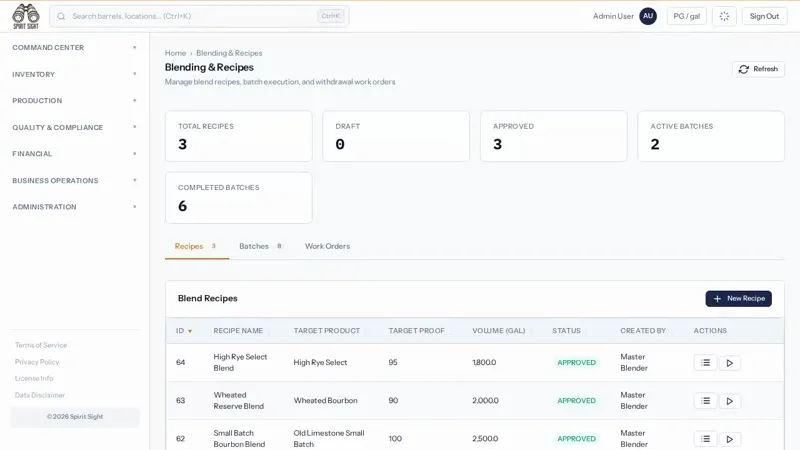Expand the Quality & Compliance section
This screenshot has height=450, width=800.
click(x=74, y=127)
